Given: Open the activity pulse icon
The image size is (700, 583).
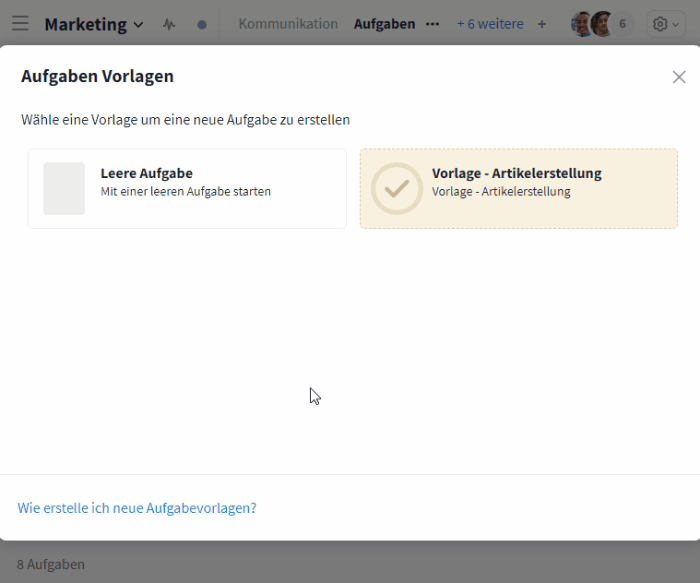Looking at the screenshot, I should pos(169,24).
